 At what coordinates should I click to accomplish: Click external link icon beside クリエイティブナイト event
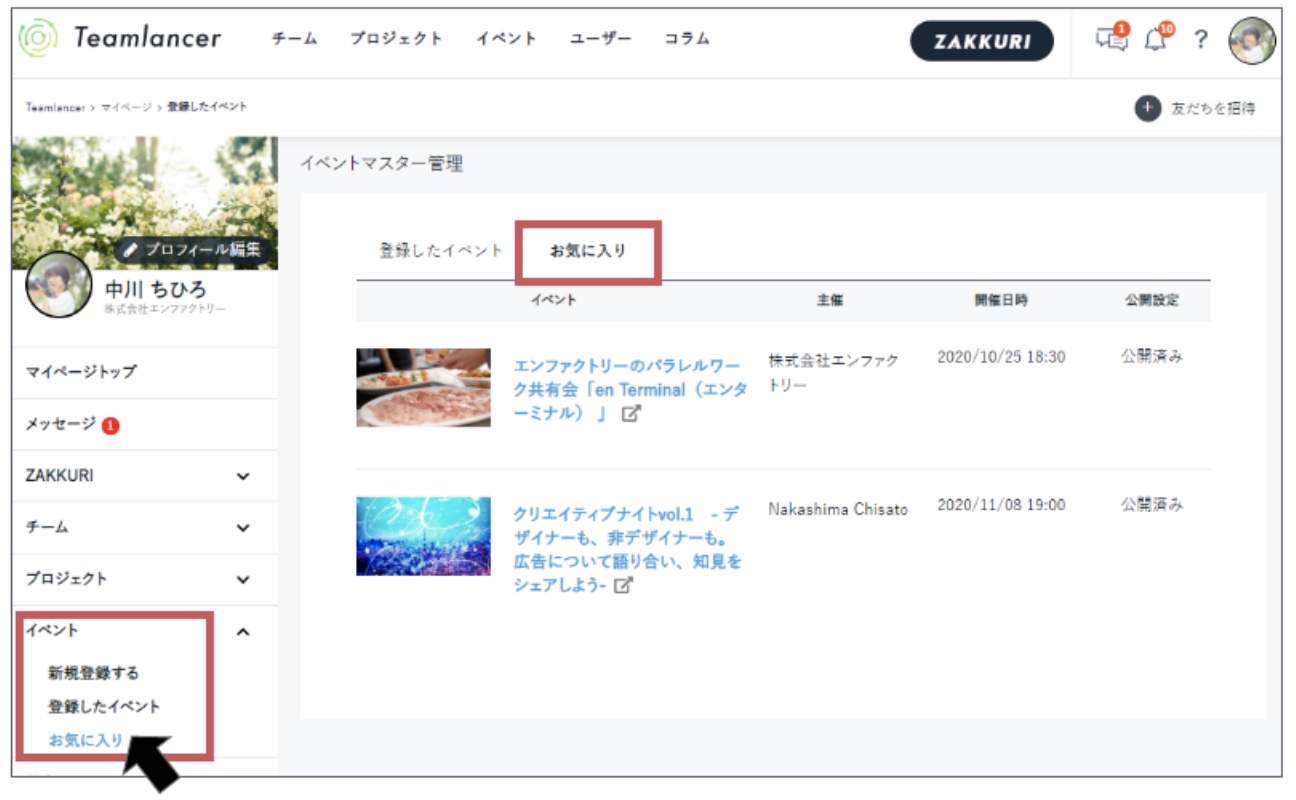(624, 586)
